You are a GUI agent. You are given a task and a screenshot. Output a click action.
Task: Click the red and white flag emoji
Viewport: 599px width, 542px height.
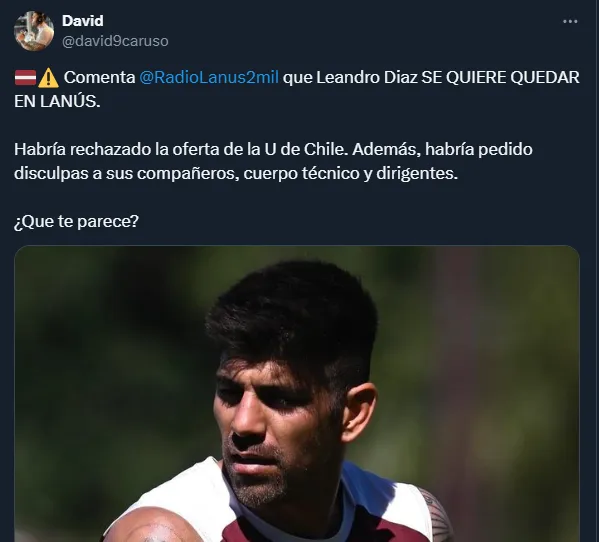click(25, 78)
